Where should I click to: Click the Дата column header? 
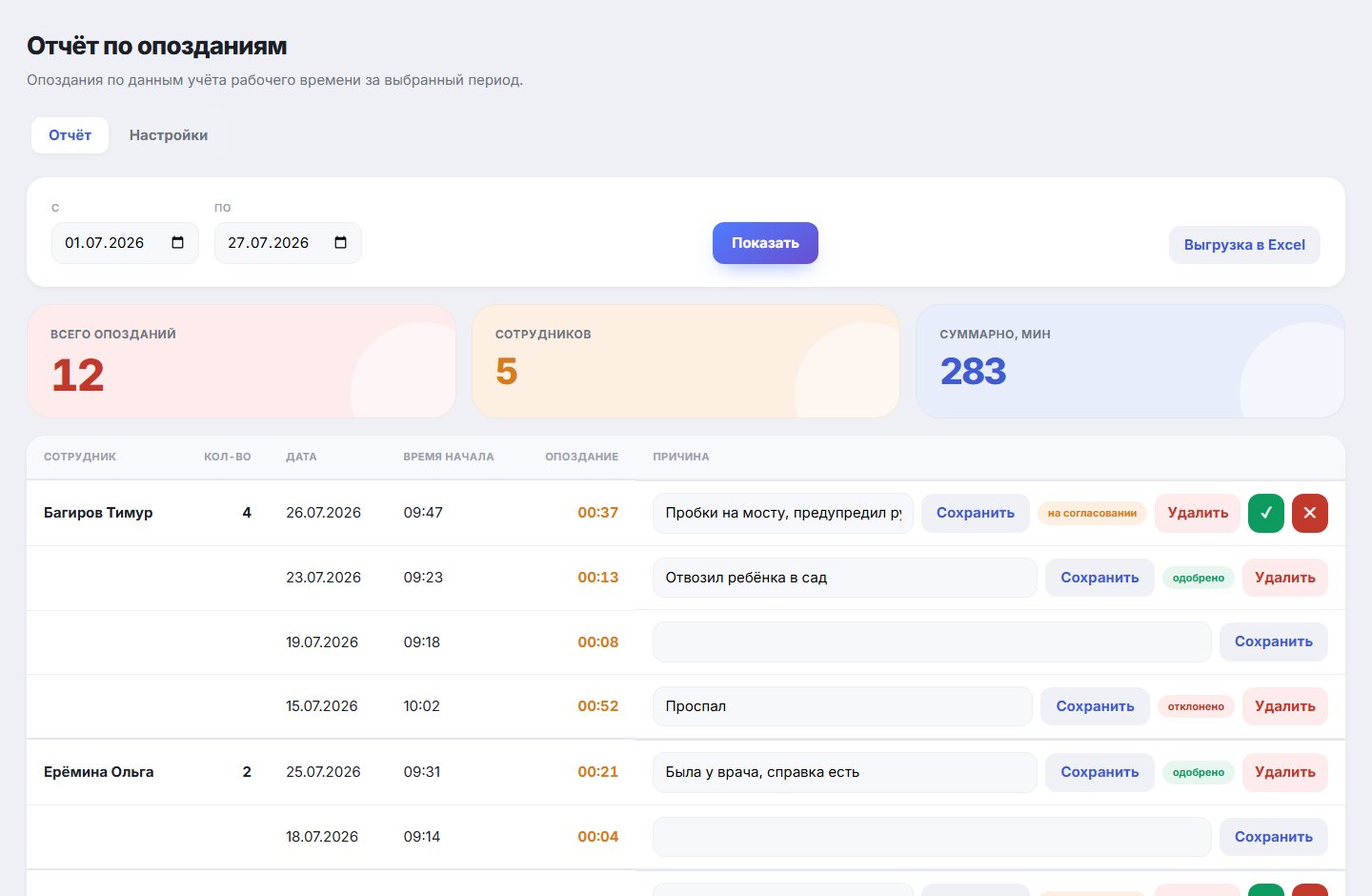[301, 457]
